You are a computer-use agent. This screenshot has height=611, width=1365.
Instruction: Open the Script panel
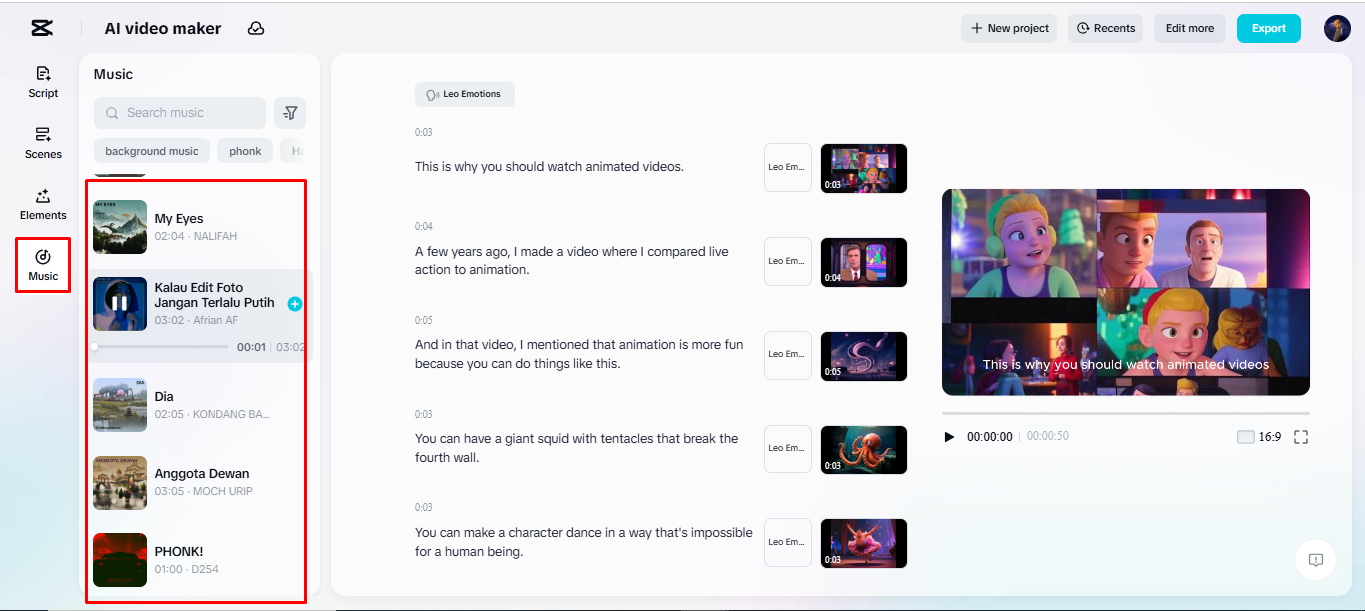coord(43,82)
